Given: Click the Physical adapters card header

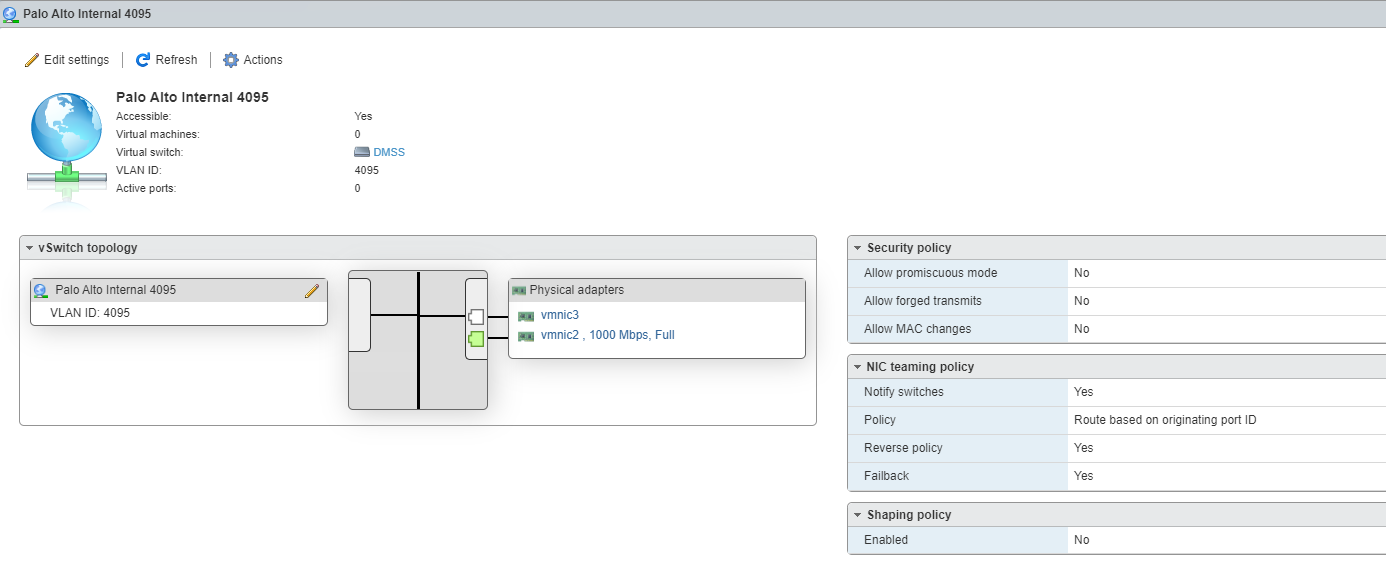Looking at the screenshot, I should click(x=657, y=290).
